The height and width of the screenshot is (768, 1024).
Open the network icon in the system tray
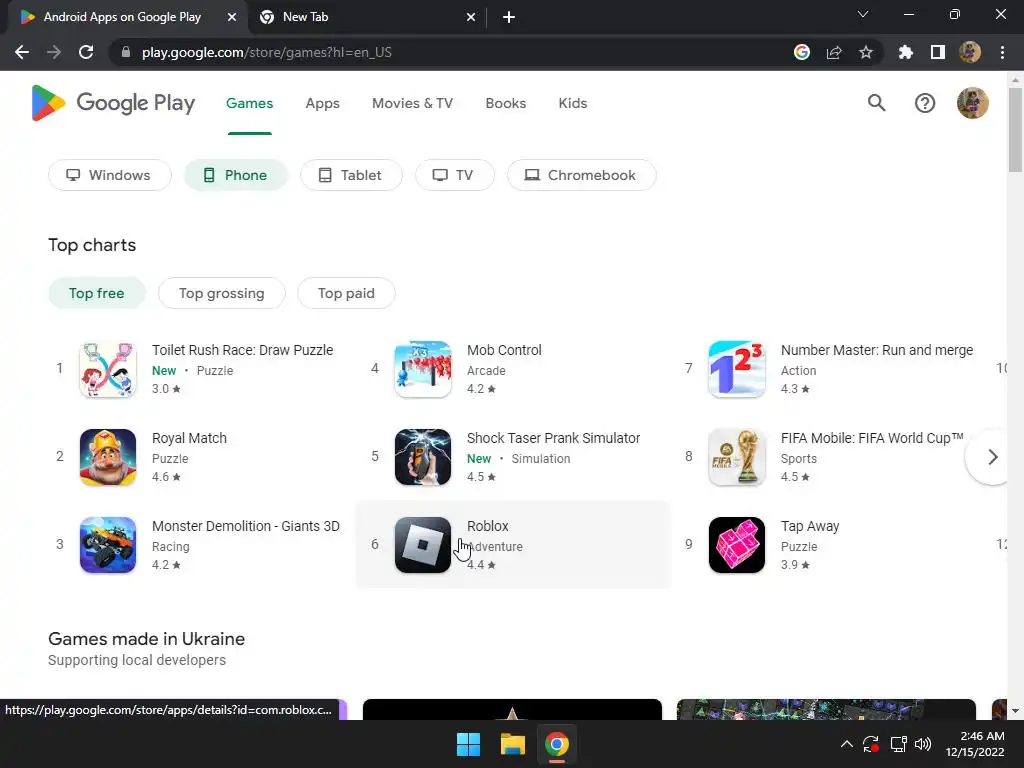pyautogui.click(x=899, y=744)
